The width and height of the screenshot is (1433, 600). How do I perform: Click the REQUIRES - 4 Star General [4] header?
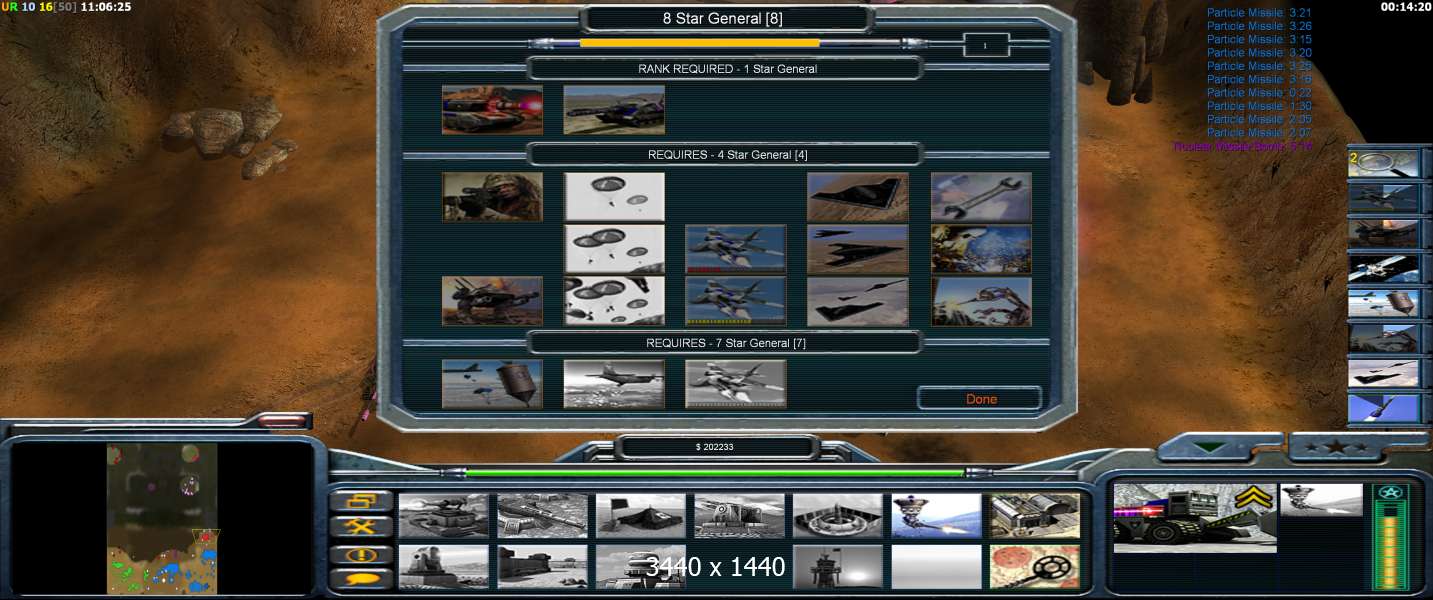click(x=727, y=154)
